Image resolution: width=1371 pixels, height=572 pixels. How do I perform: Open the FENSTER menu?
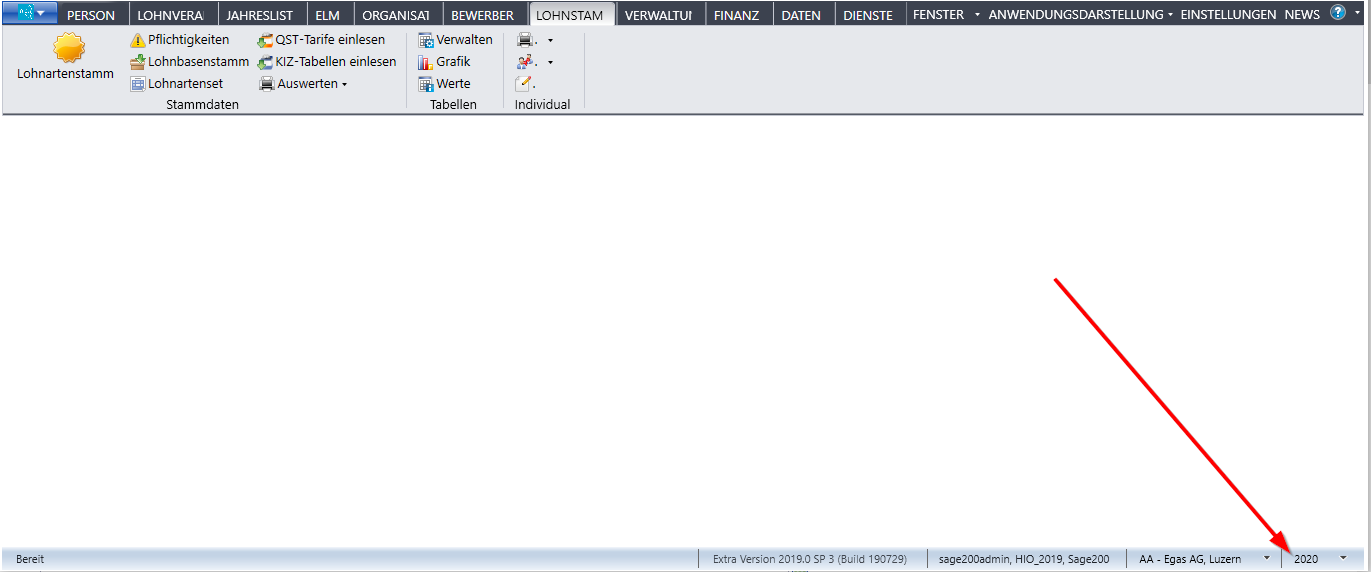pos(946,15)
